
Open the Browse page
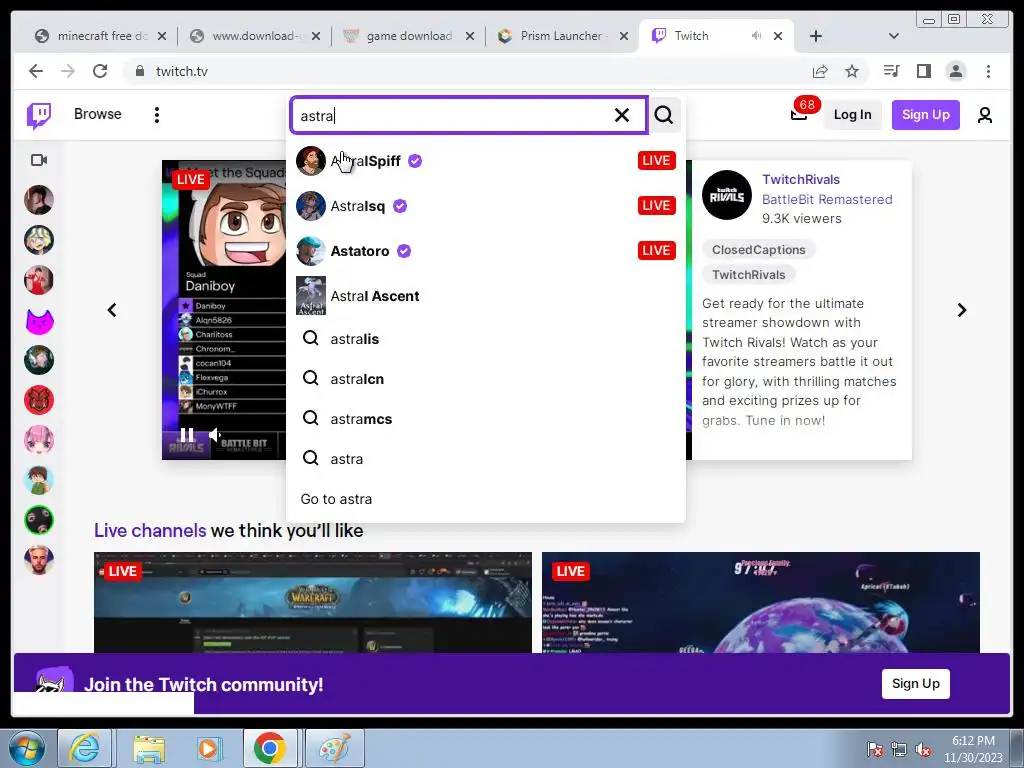(97, 114)
